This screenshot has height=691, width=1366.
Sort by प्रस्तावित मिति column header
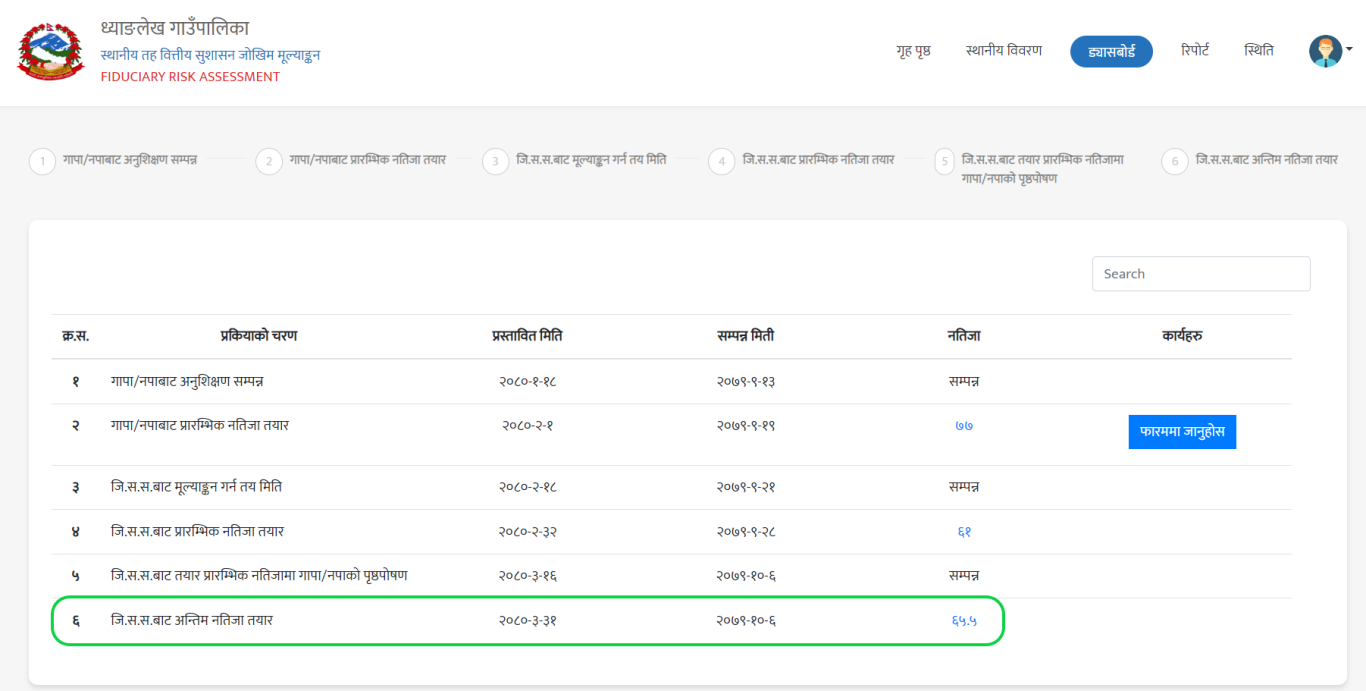coord(526,336)
